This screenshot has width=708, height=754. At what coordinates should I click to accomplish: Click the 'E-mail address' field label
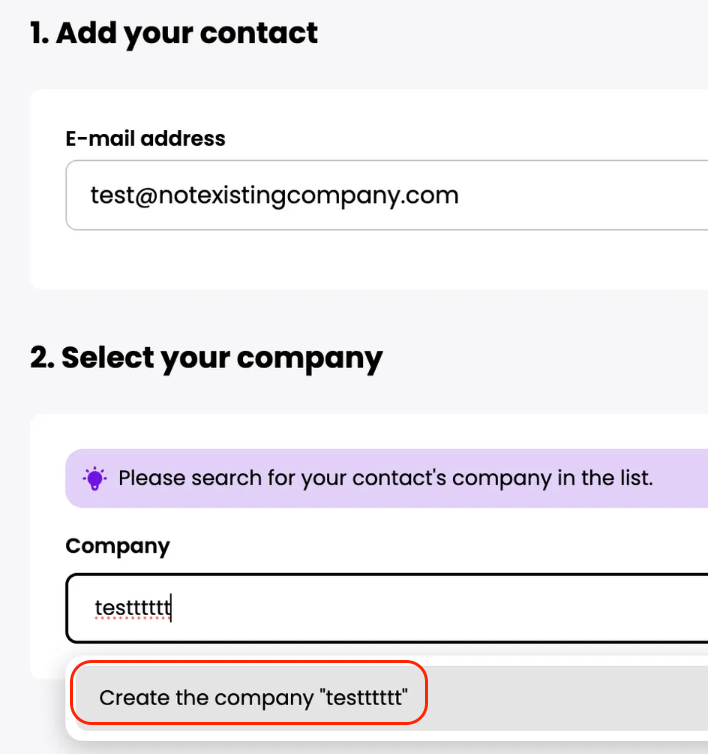click(145, 139)
